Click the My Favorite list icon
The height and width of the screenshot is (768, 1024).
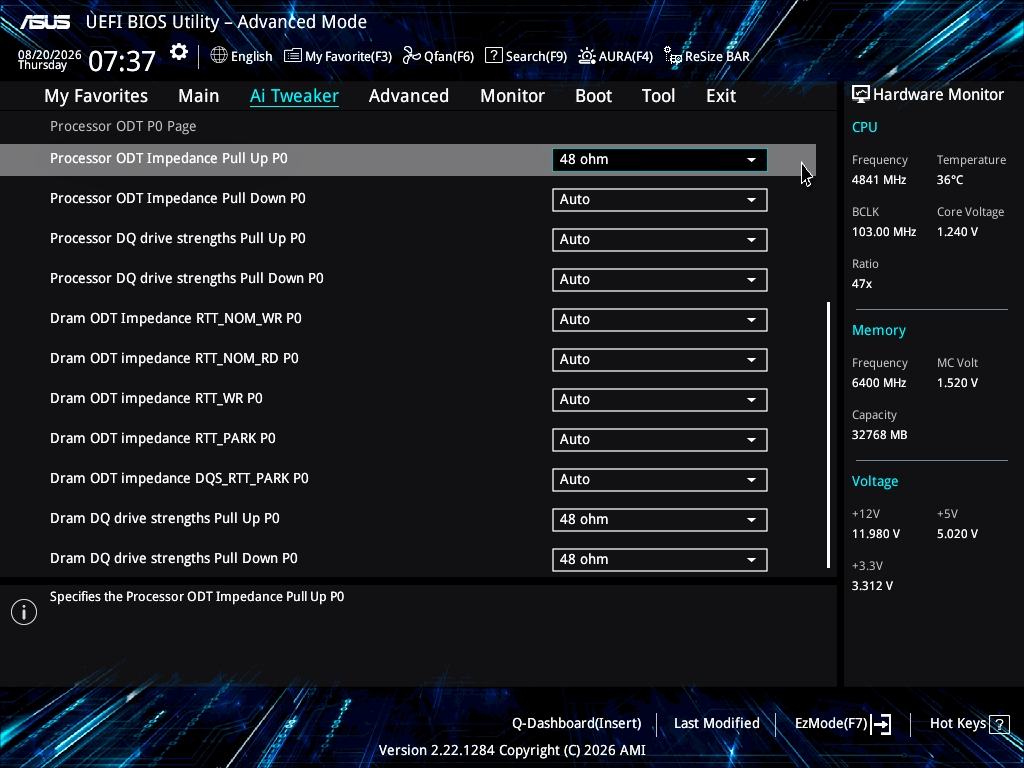pos(293,56)
